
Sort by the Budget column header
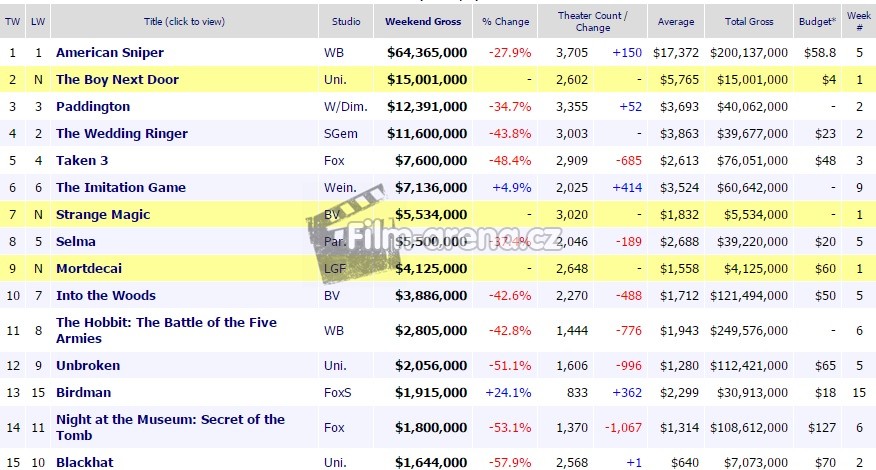pos(818,21)
